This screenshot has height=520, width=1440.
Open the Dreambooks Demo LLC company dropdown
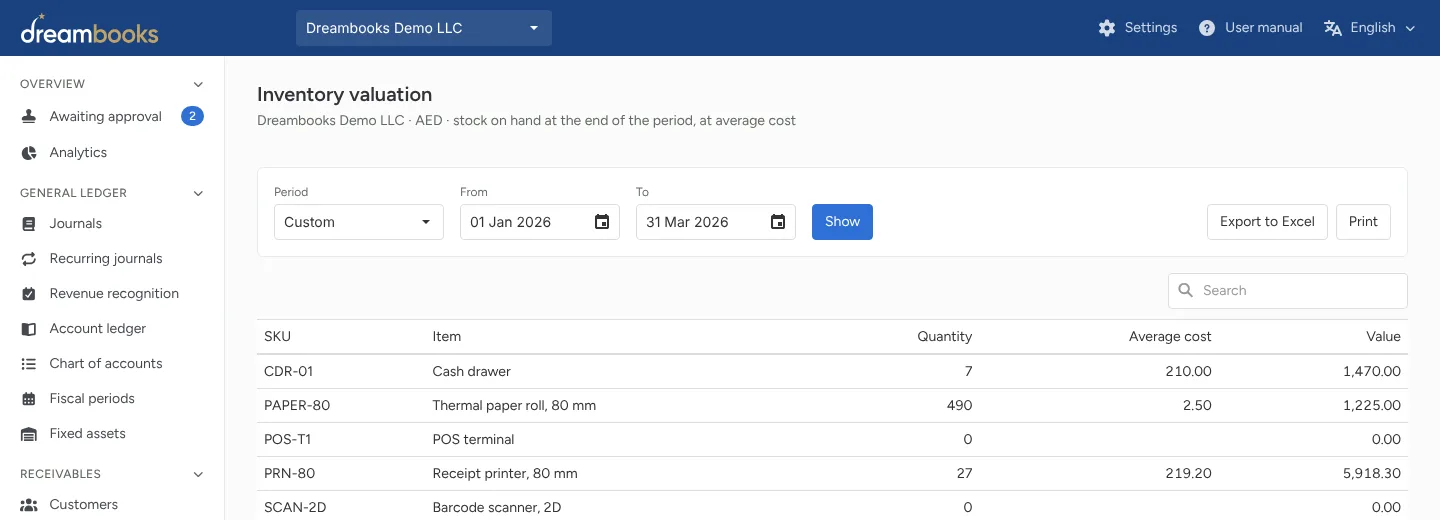click(424, 28)
